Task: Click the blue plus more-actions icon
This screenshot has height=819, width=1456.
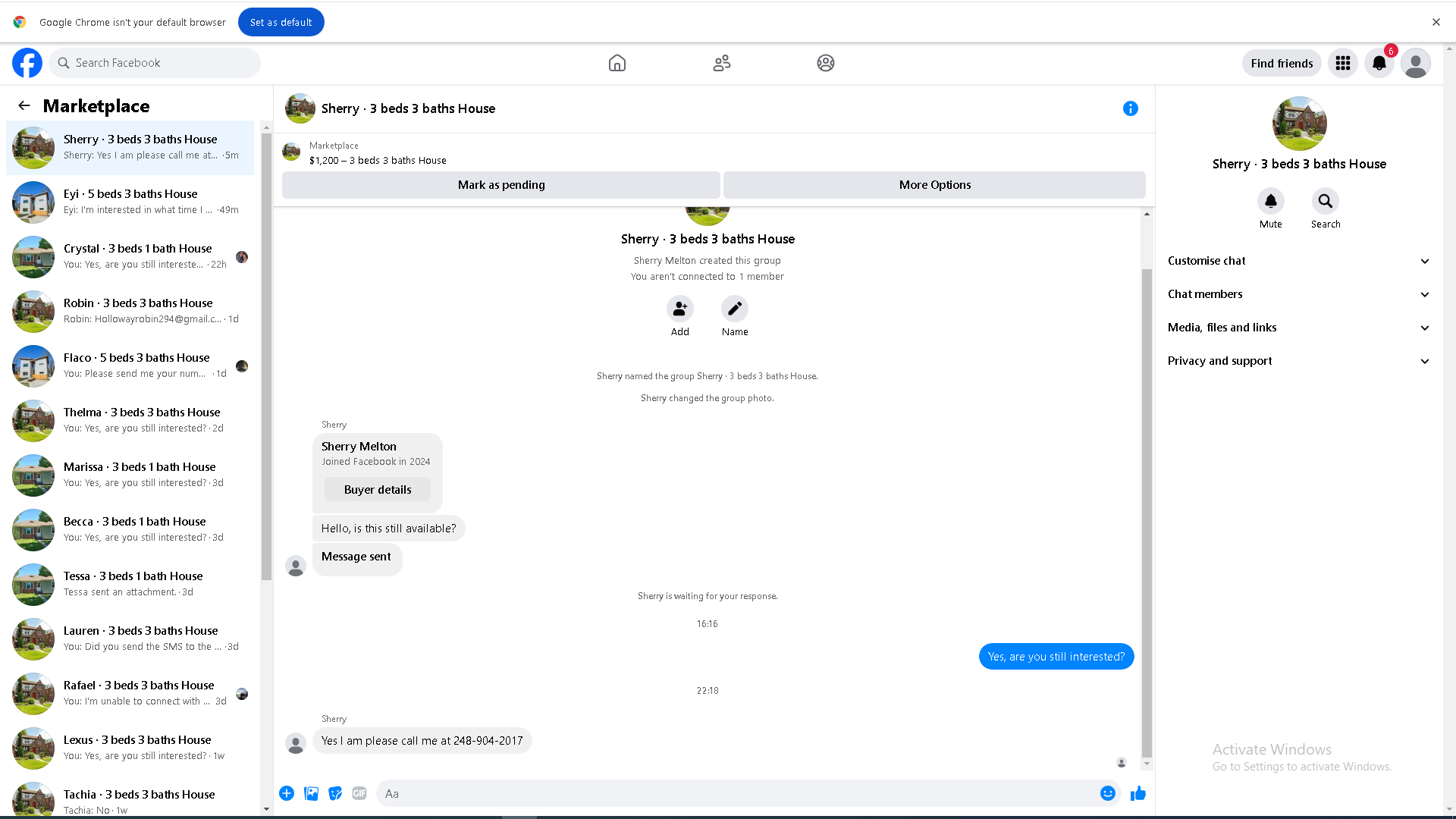Action: pos(287,793)
